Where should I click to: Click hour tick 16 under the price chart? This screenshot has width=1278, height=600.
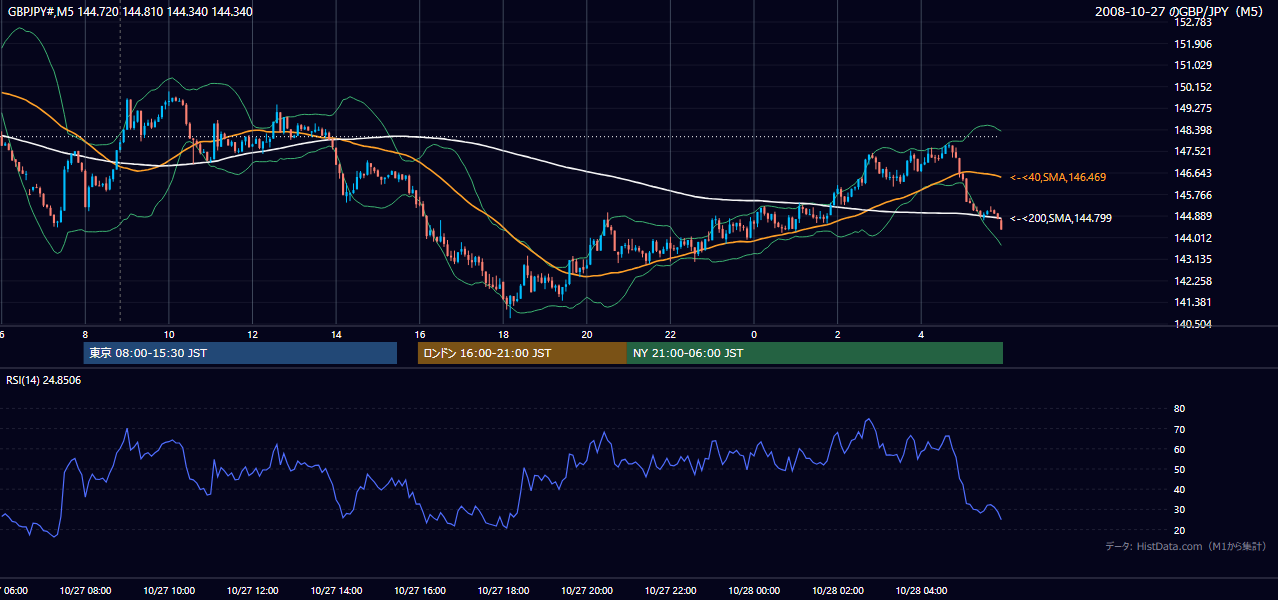(420, 335)
